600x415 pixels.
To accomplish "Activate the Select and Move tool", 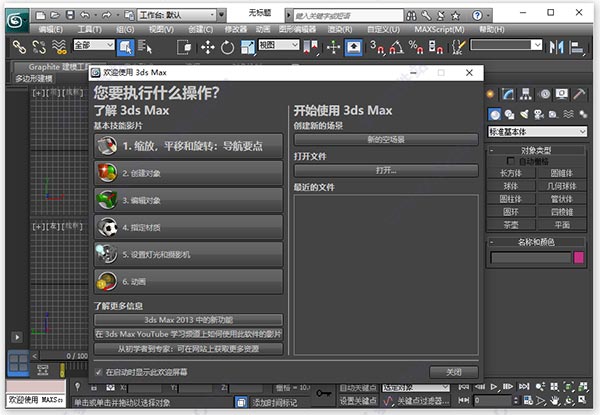I will [207, 47].
